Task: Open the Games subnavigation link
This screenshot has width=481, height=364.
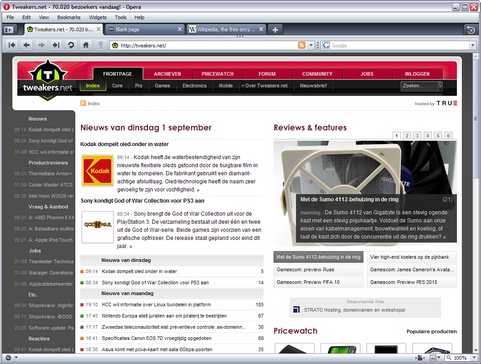Action: pyautogui.click(x=162, y=86)
